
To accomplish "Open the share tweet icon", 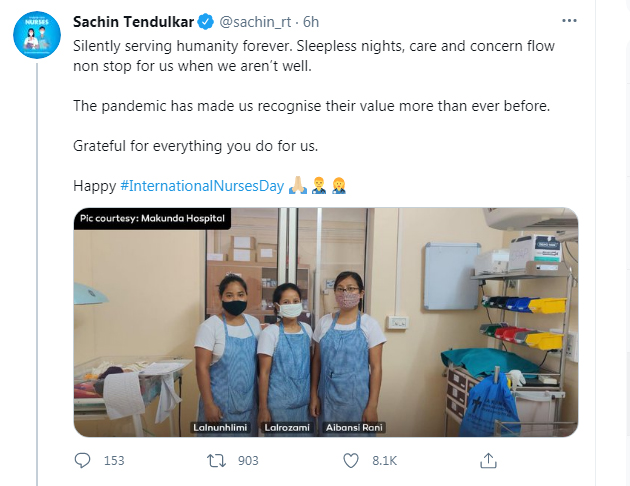I will (x=488, y=460).
